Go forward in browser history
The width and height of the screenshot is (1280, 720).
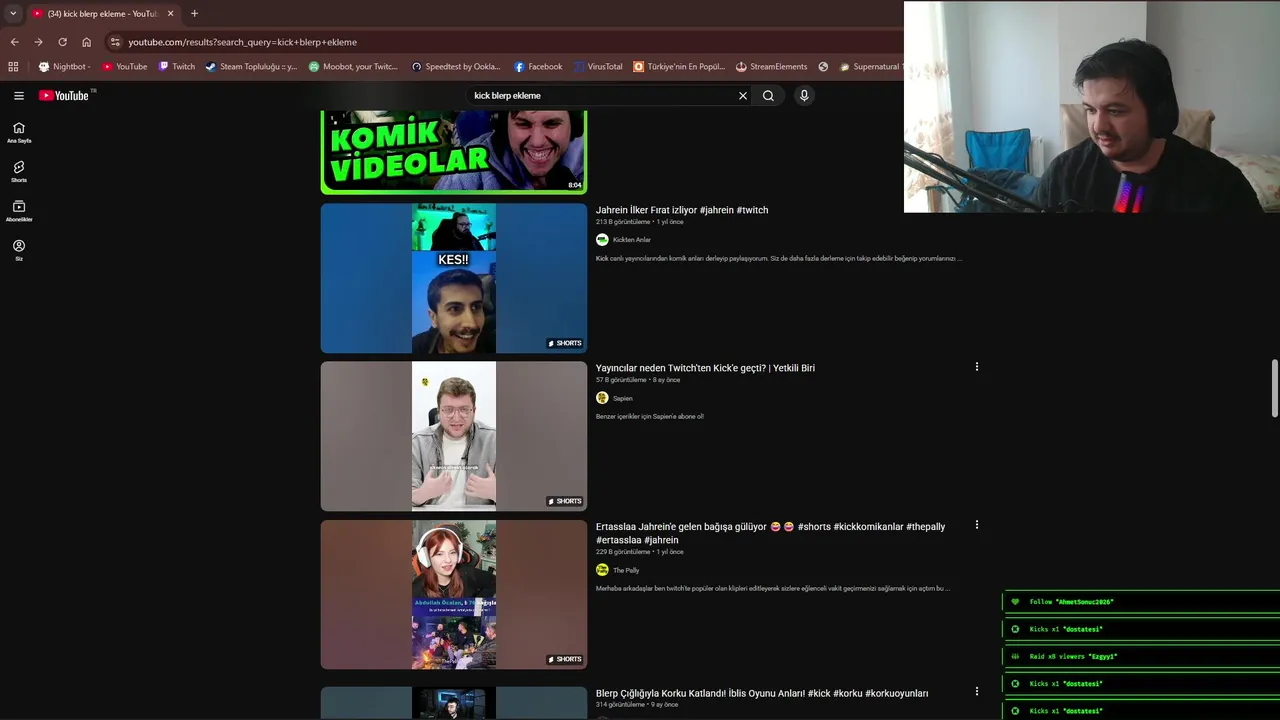(38, 42)
